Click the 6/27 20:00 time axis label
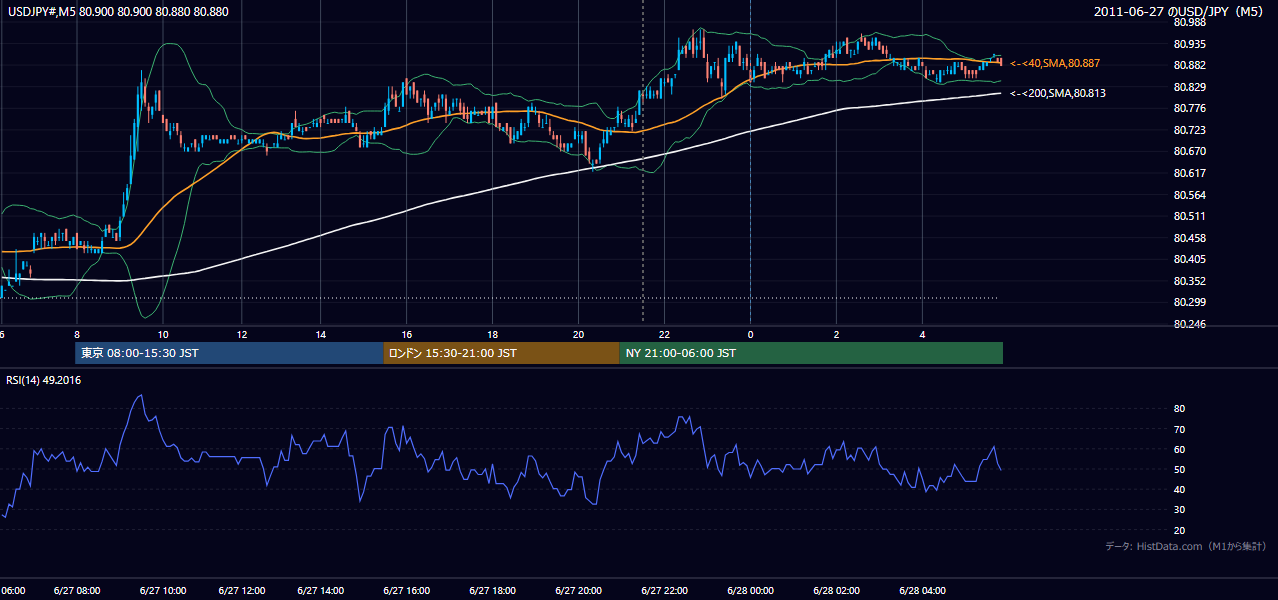 pos(578,590)
